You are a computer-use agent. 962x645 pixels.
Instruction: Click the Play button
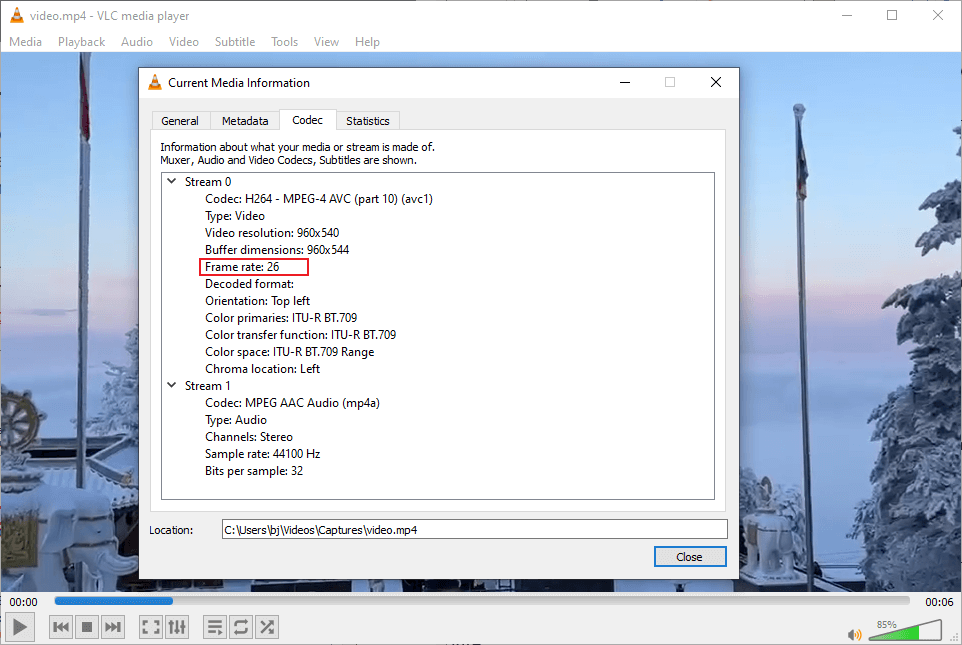19,627
